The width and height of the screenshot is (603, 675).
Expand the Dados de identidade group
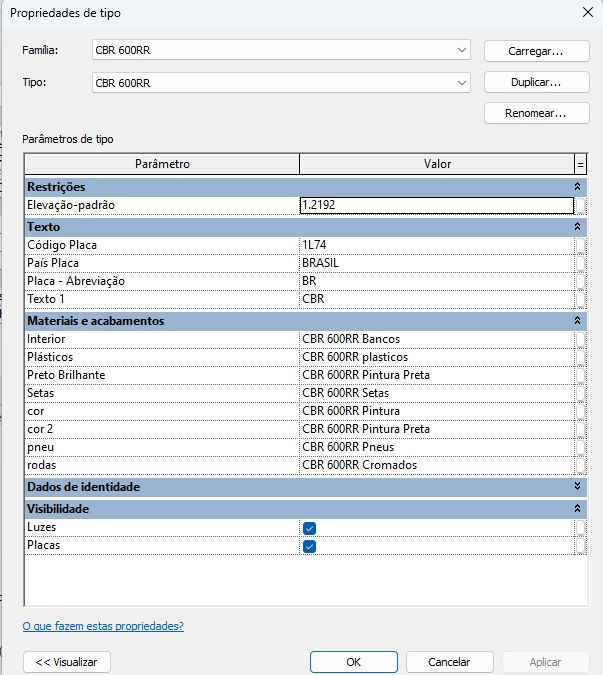(577, 486)
